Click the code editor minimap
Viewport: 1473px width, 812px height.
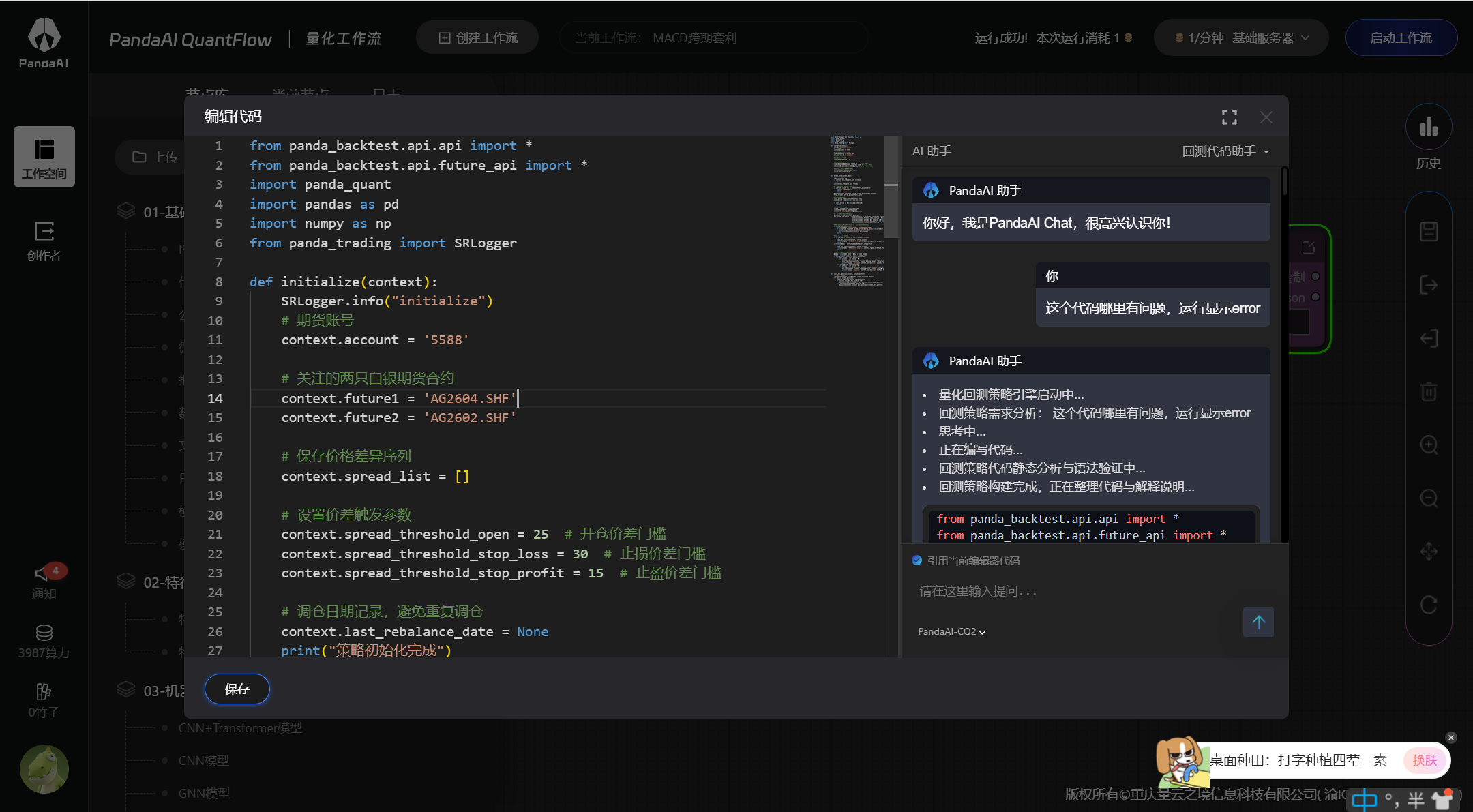tap(857, 211)
